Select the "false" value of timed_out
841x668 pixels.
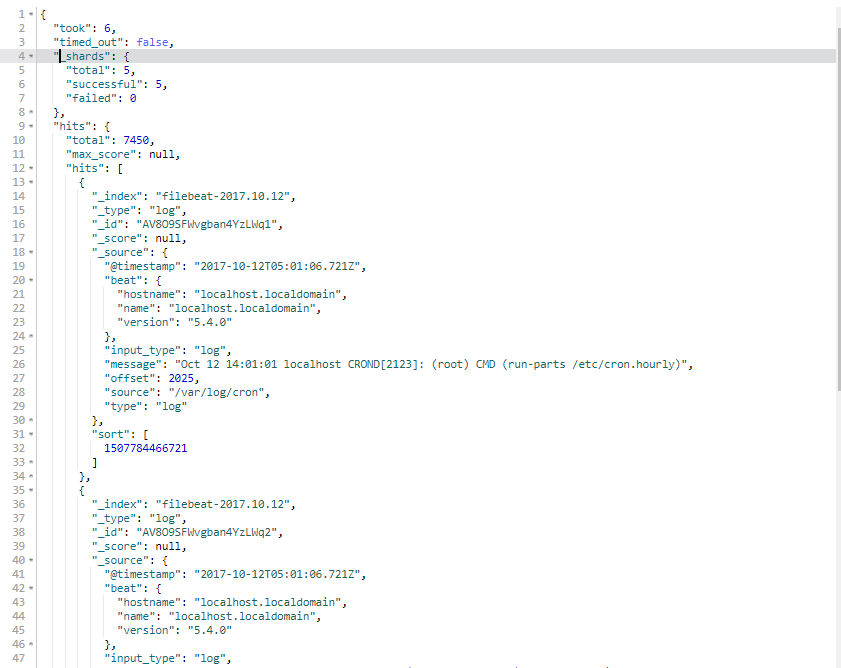click(x=152, y=42)
